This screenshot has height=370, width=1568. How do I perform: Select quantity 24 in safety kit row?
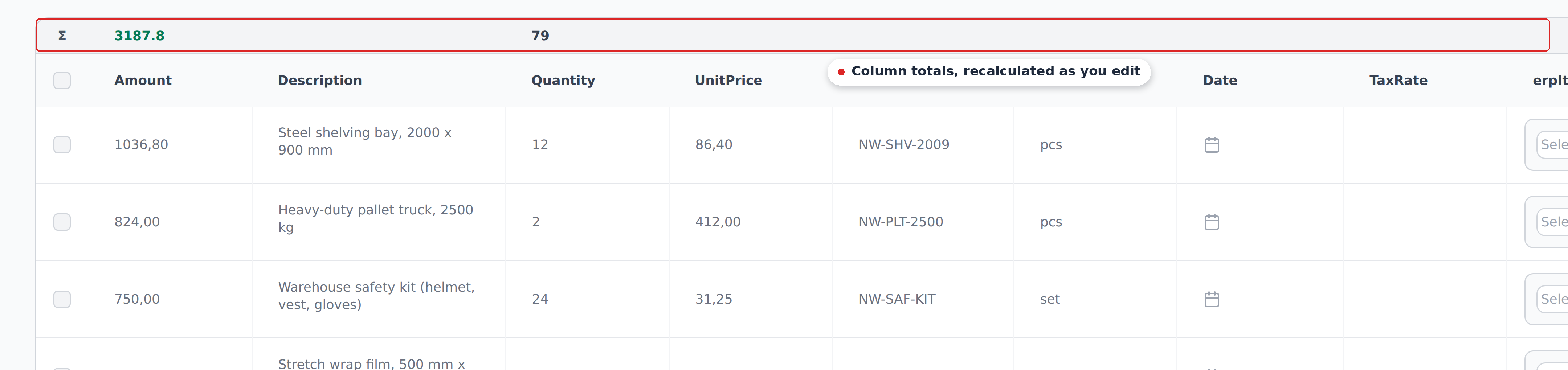coord(540,299)
